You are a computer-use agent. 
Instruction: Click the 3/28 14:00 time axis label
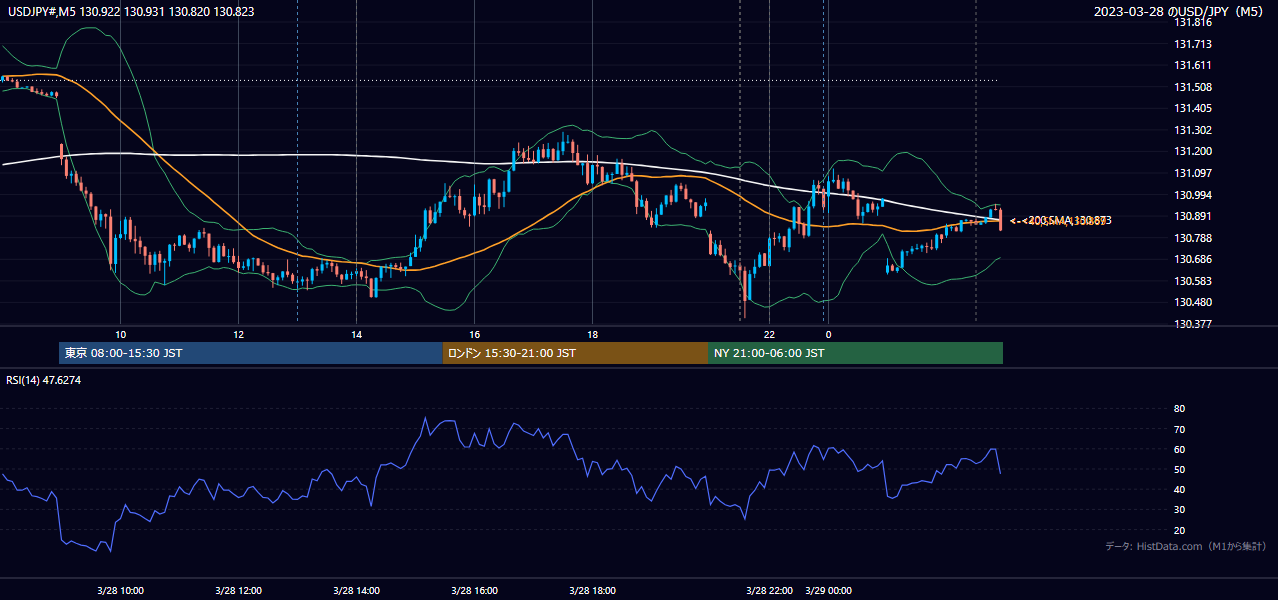pyautogui.click(x=357, y=590)
